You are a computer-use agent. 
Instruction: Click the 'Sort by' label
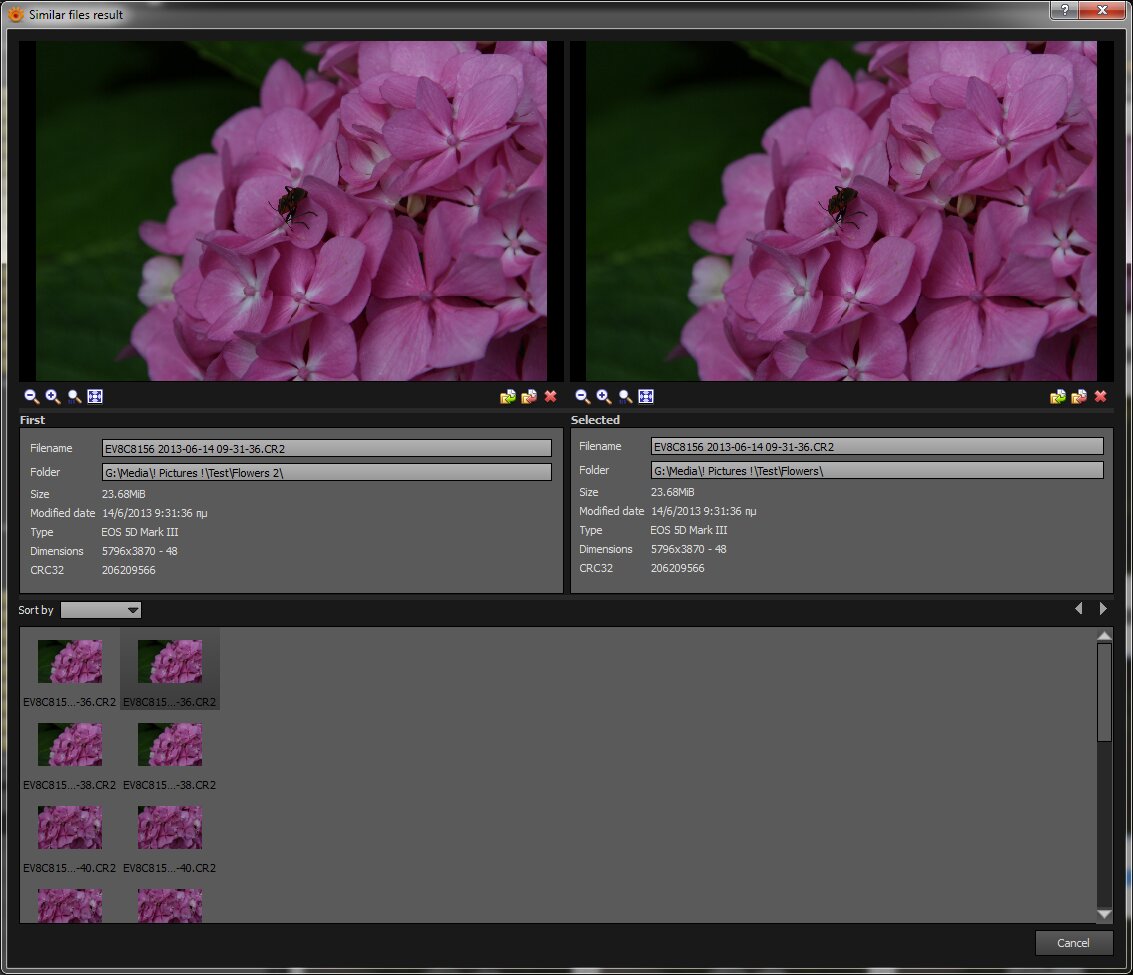(x=35, y=610)
